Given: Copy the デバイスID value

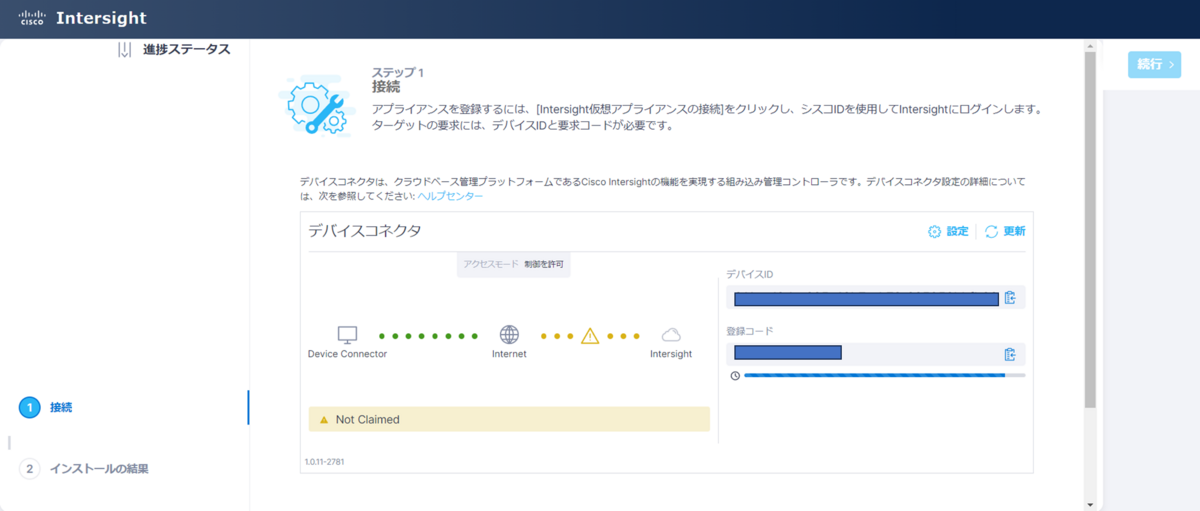Looking at the screenshot, I should pyautogui.click(x=1010, y=298).
